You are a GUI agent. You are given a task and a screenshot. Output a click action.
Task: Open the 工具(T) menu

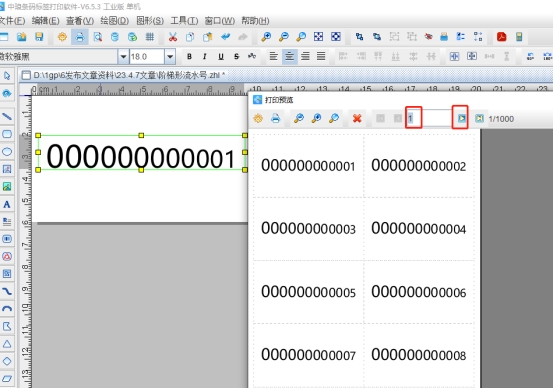coord(184,21)
